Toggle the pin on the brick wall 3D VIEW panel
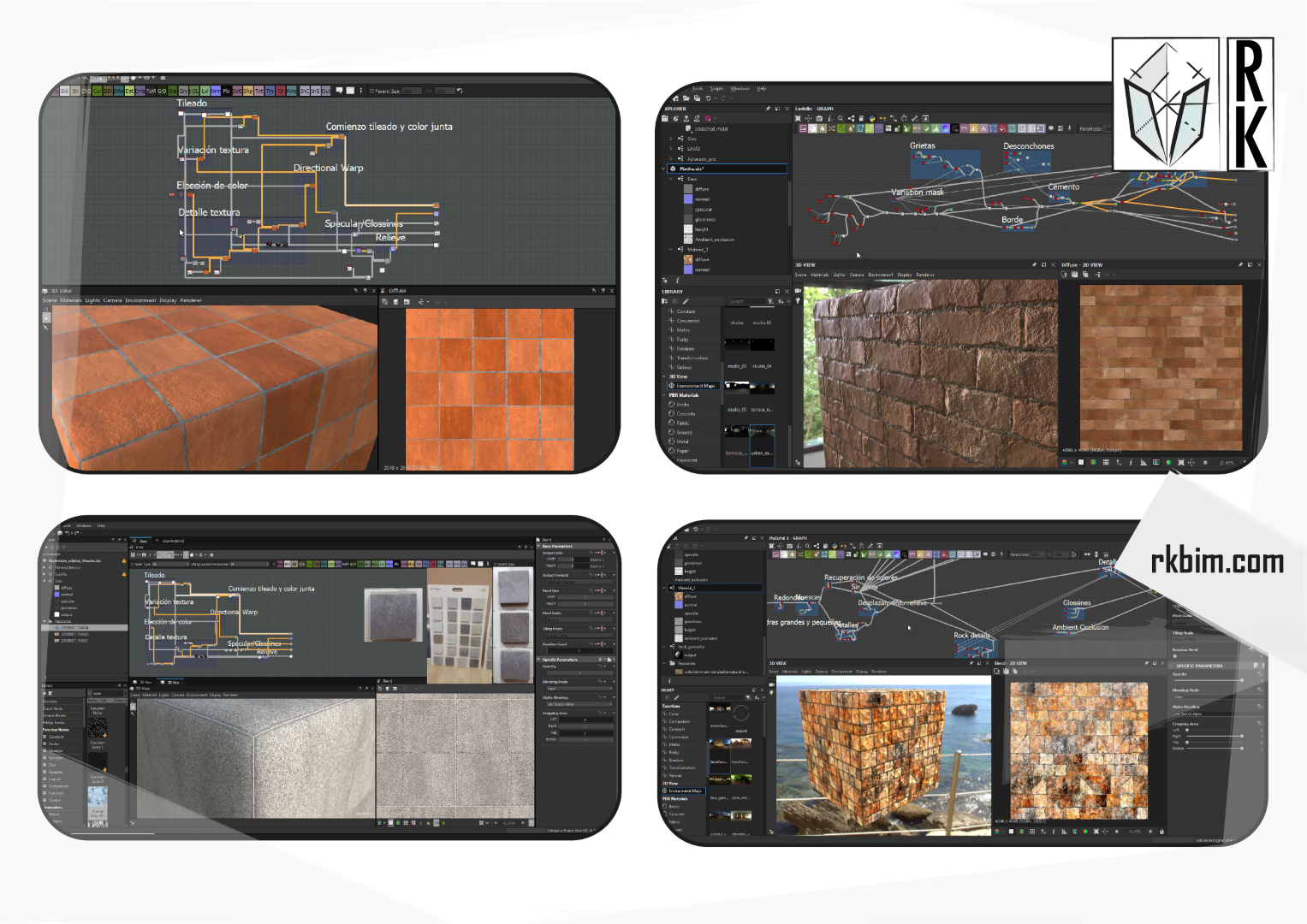Image resolution: width=1307 pixels, height=924 pixels. pos(1034,265)
